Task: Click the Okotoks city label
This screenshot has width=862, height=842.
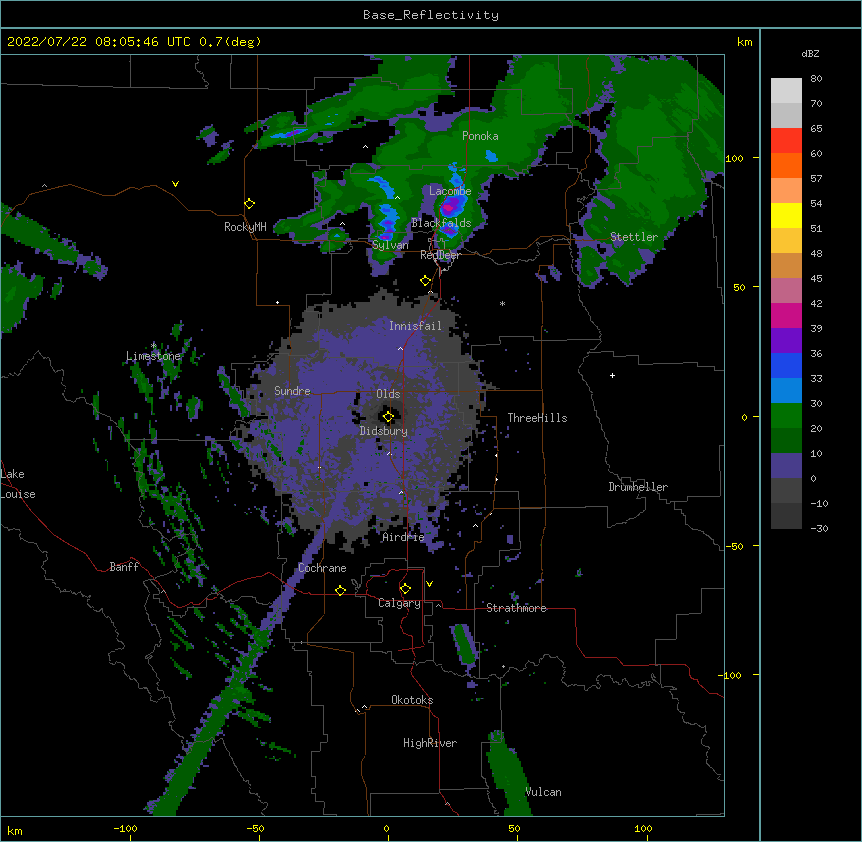Action: [412, 700]
